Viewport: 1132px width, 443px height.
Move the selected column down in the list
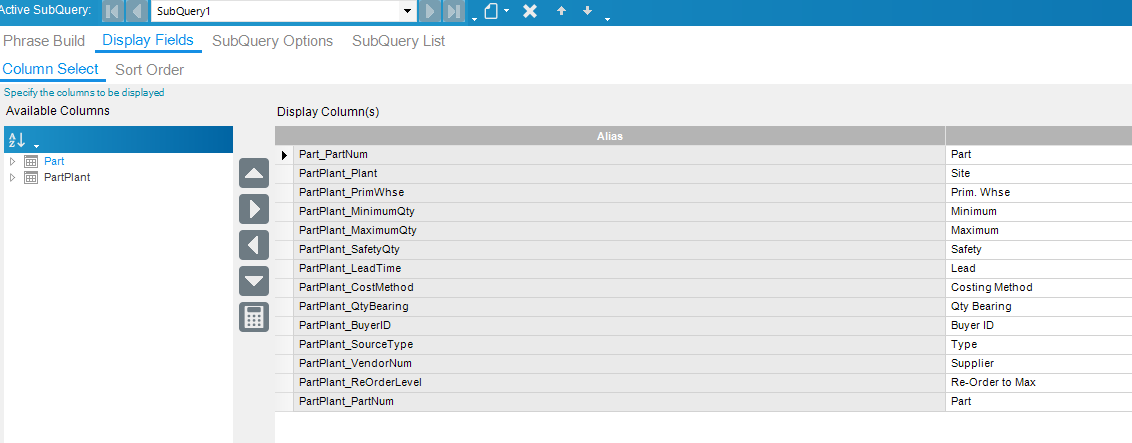(x=254, y=281)
